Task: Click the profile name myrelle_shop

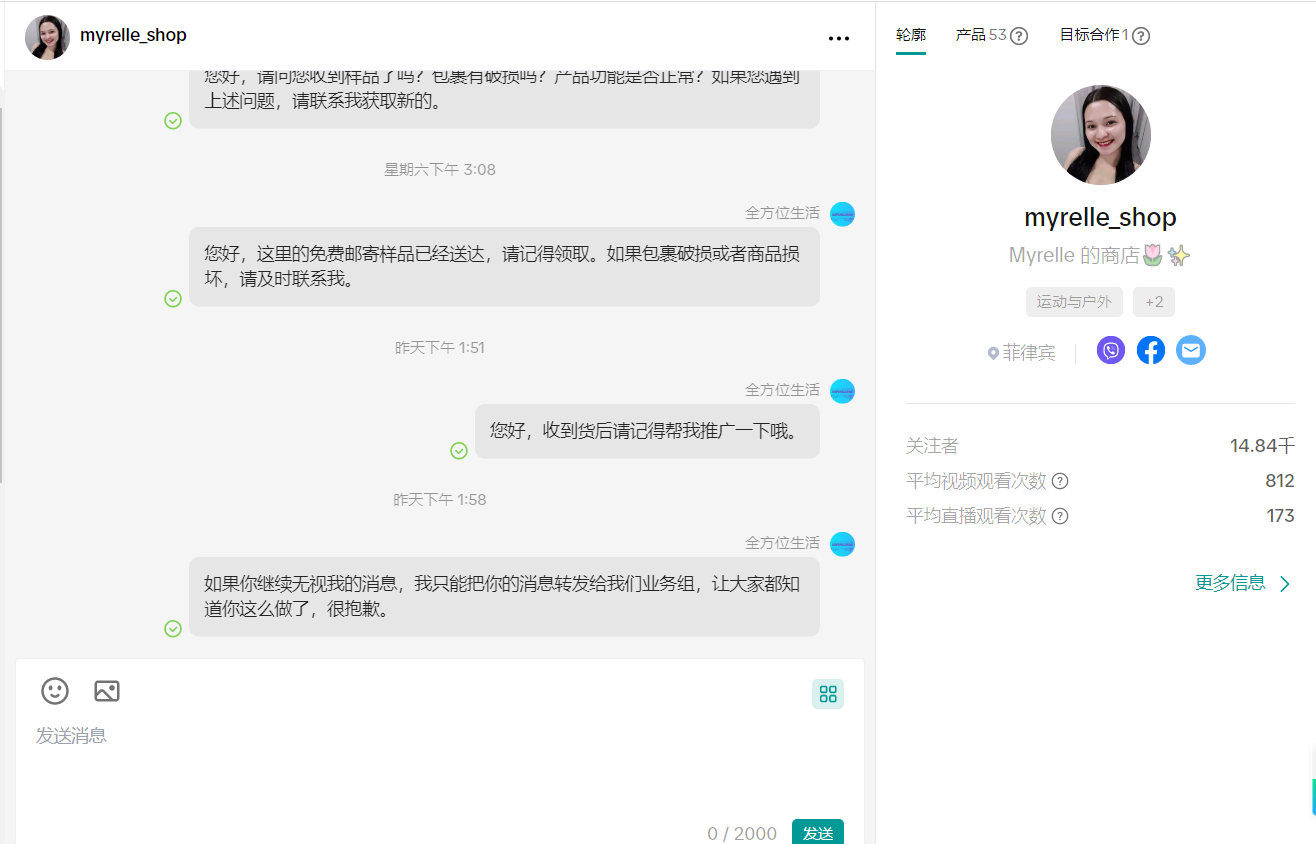Action: (x=1100, y=217)
